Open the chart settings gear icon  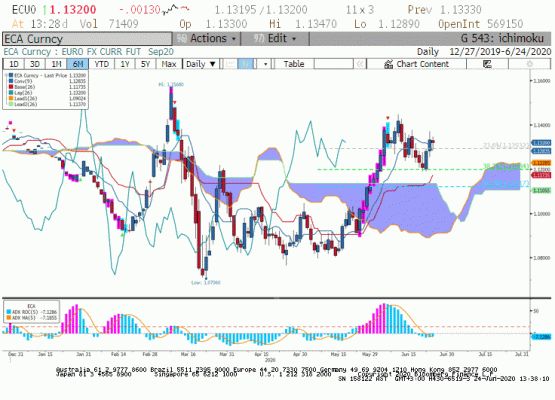530,64
